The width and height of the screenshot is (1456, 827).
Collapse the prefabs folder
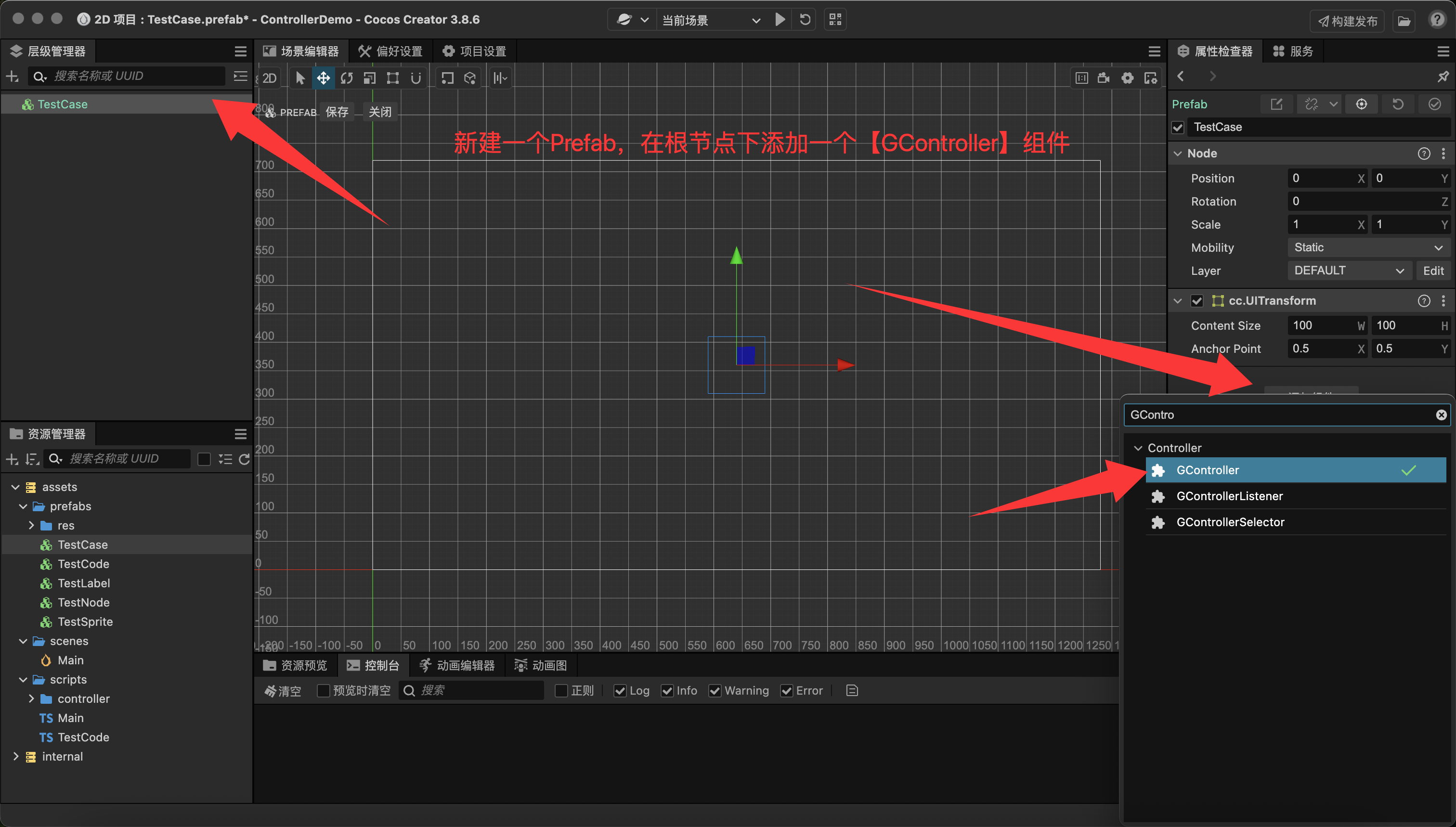(23, 506)
